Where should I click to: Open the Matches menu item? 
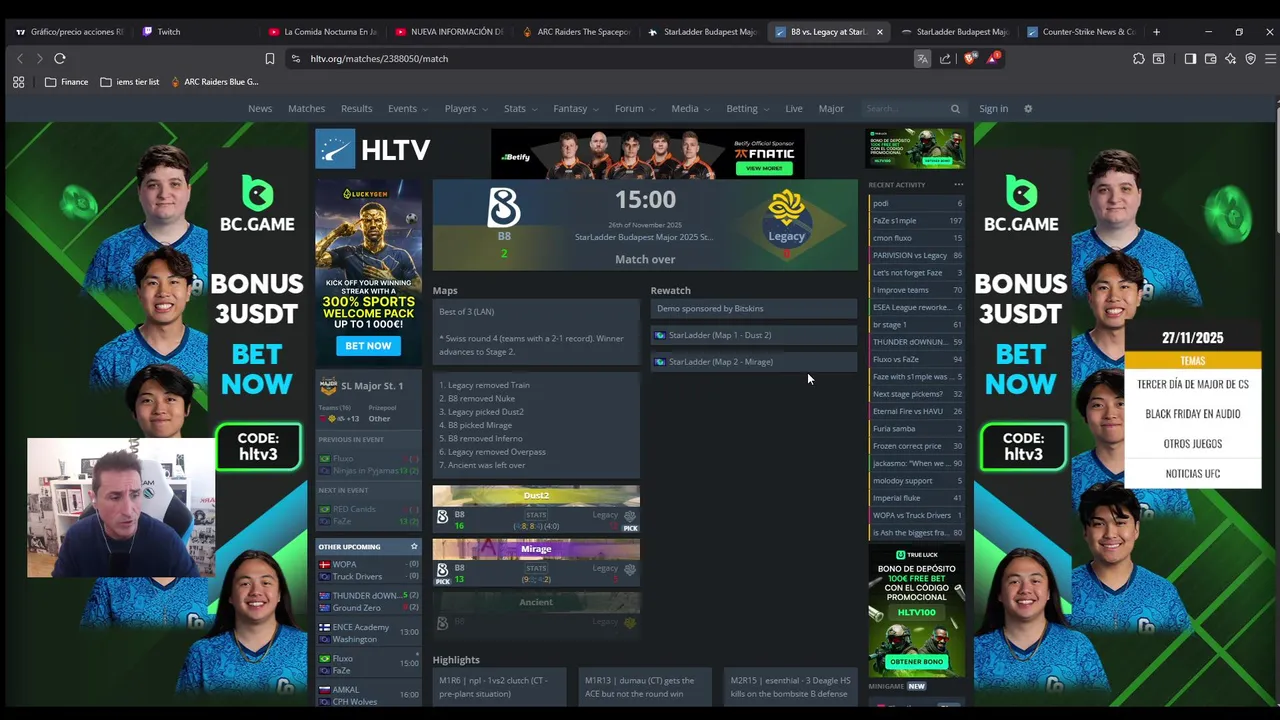coord(306,109)
